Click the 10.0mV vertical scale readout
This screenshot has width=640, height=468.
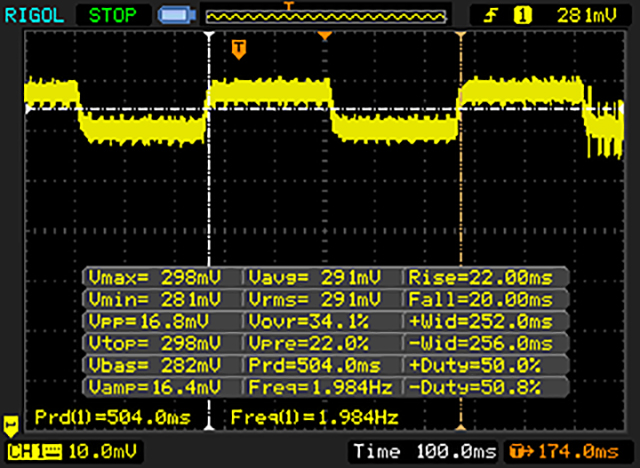(x=102, y=452)
